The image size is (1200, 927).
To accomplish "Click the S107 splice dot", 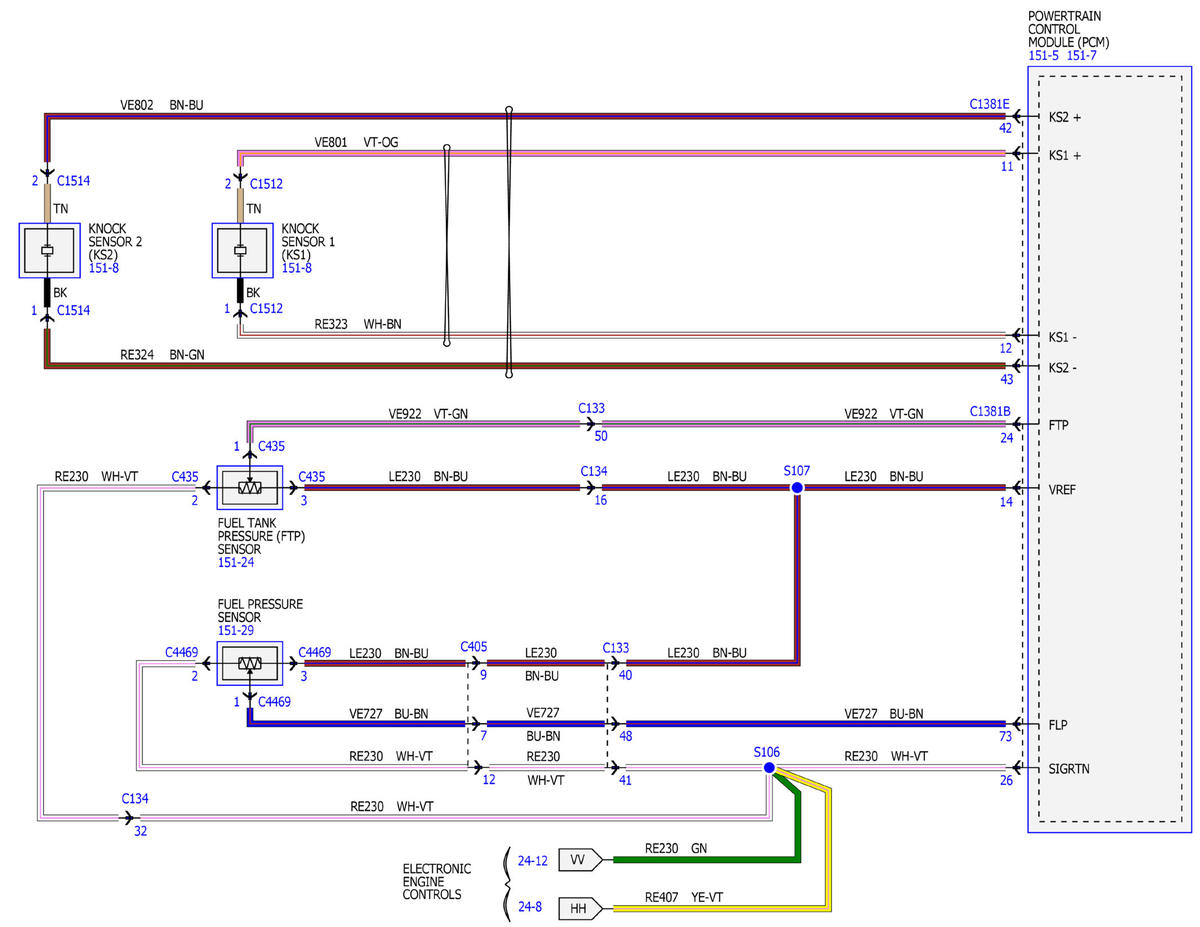I will [797, 488].
